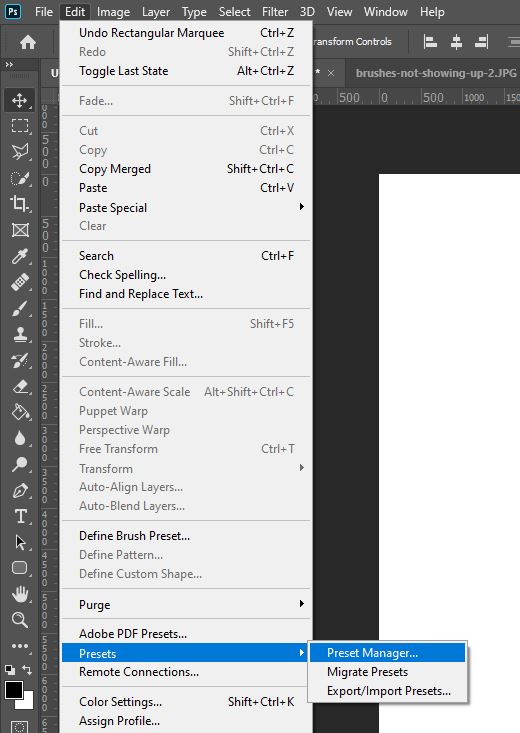Choose Copy Merged
Screen dimensions: 520x733
click(x=187, y=169)
